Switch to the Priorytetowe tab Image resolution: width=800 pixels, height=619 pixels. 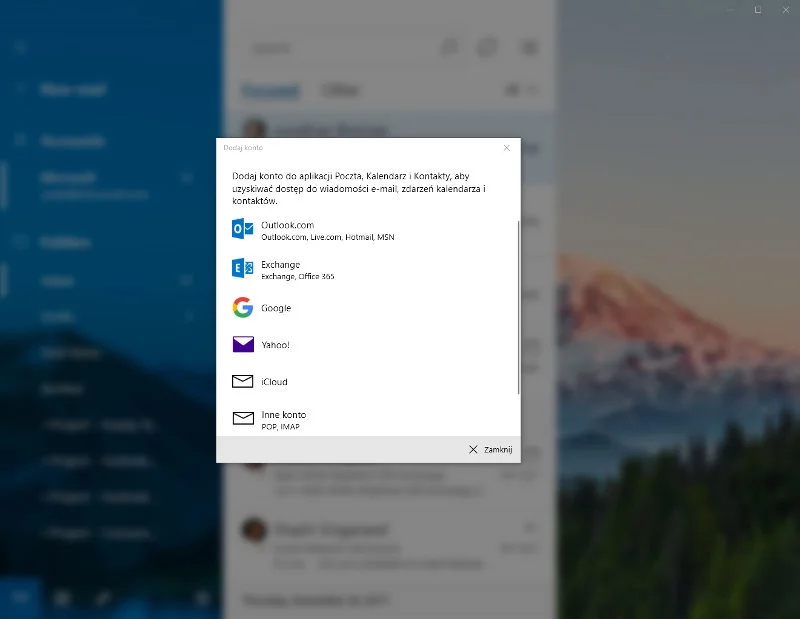271,90
